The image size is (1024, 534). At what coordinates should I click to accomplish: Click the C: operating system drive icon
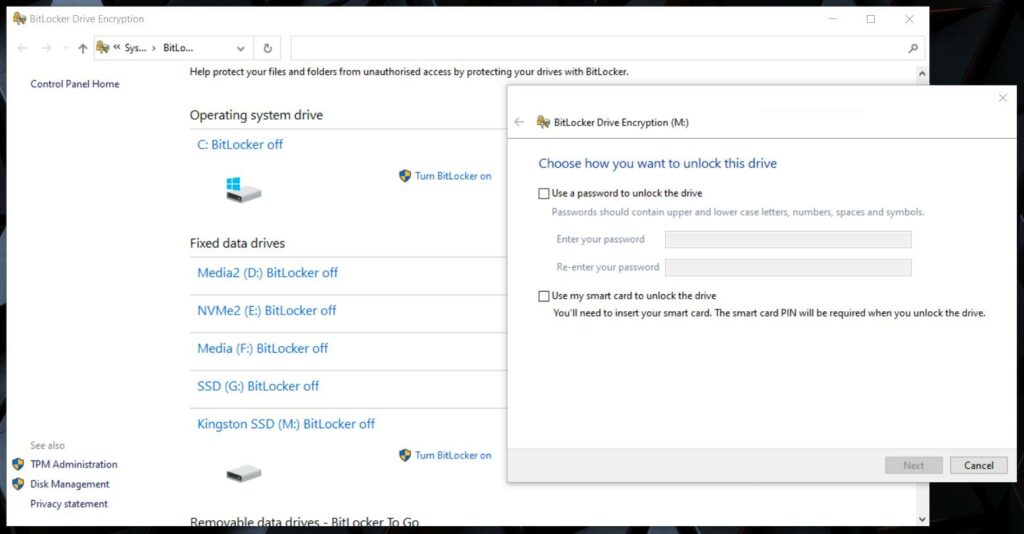pos(243,189)
